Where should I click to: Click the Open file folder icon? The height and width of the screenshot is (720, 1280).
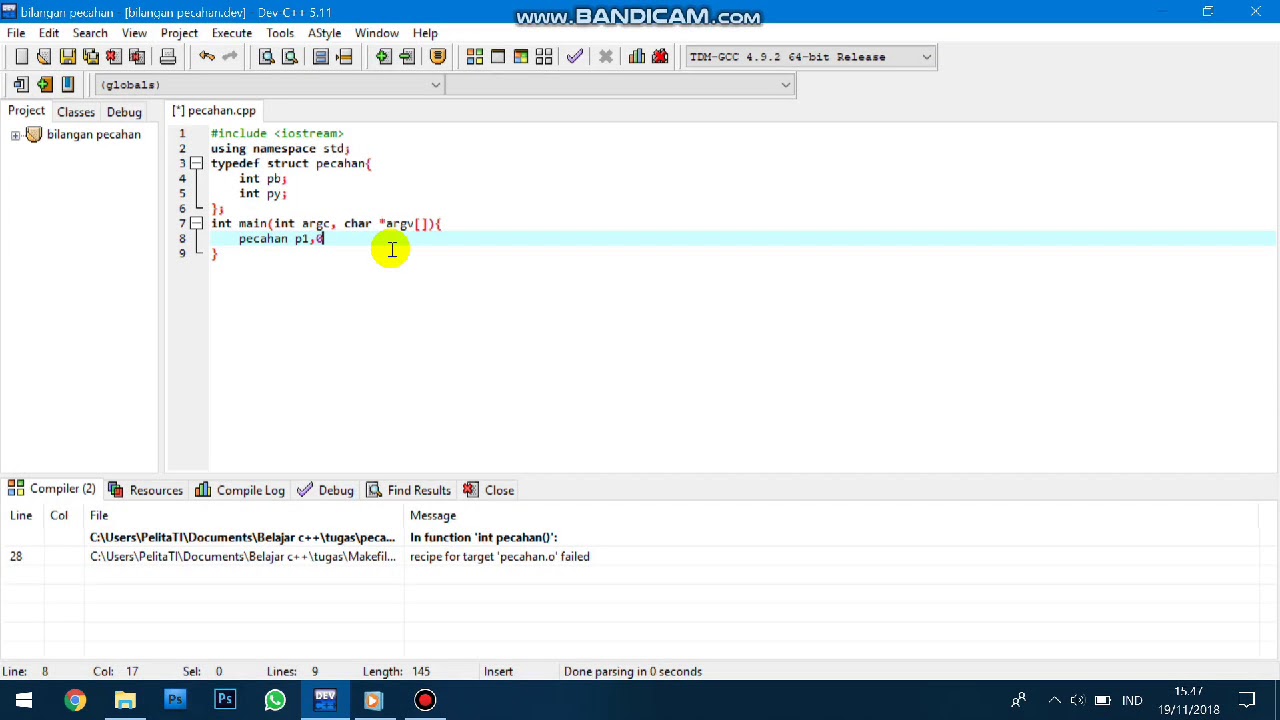tap(44, 57)
